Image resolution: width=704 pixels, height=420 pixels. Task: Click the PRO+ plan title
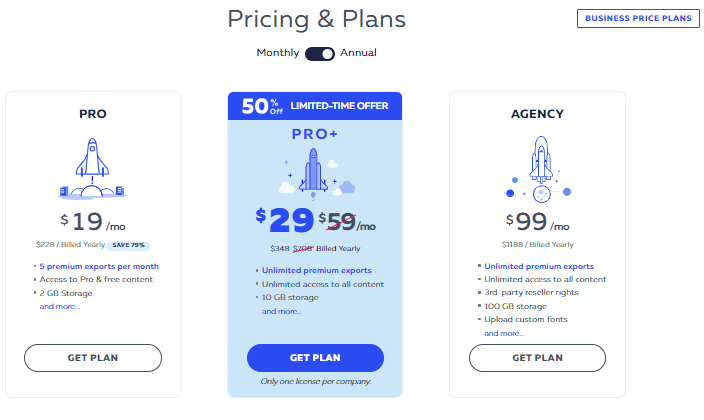pos(315,134)
